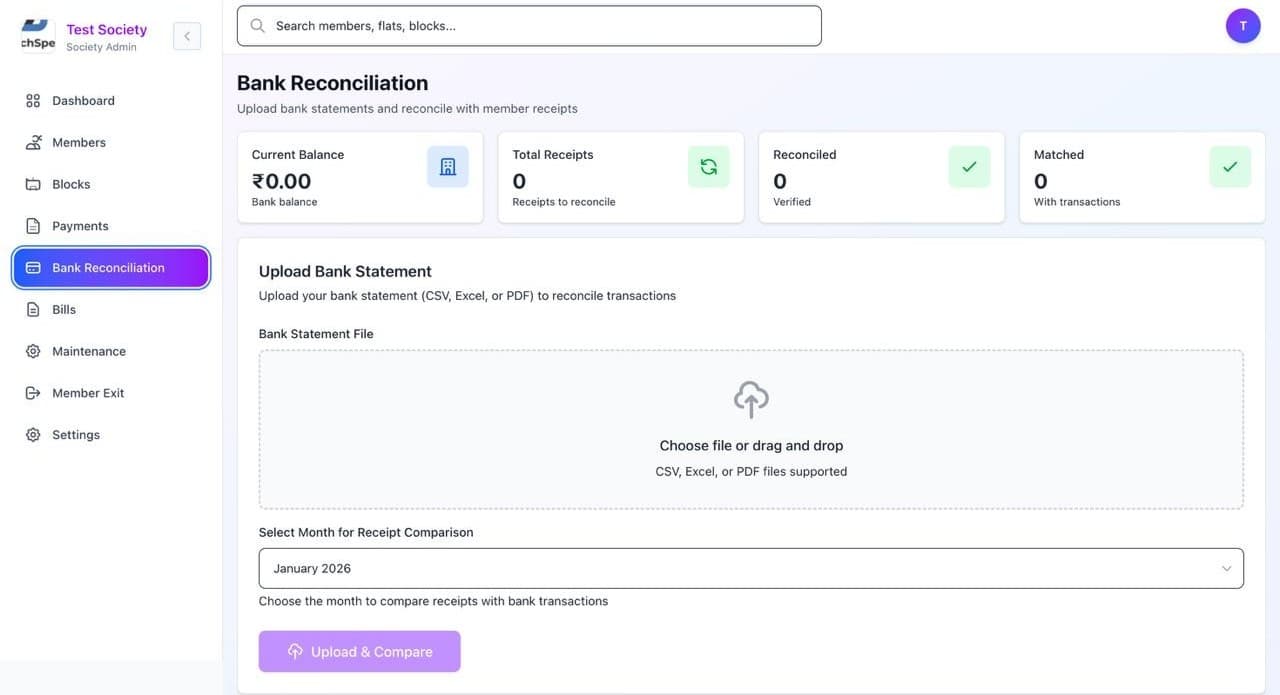Viewport: 1280px width, 695px height.
Task: Click the checkmark icon on Reconciled card
Action: click(969, 167)
